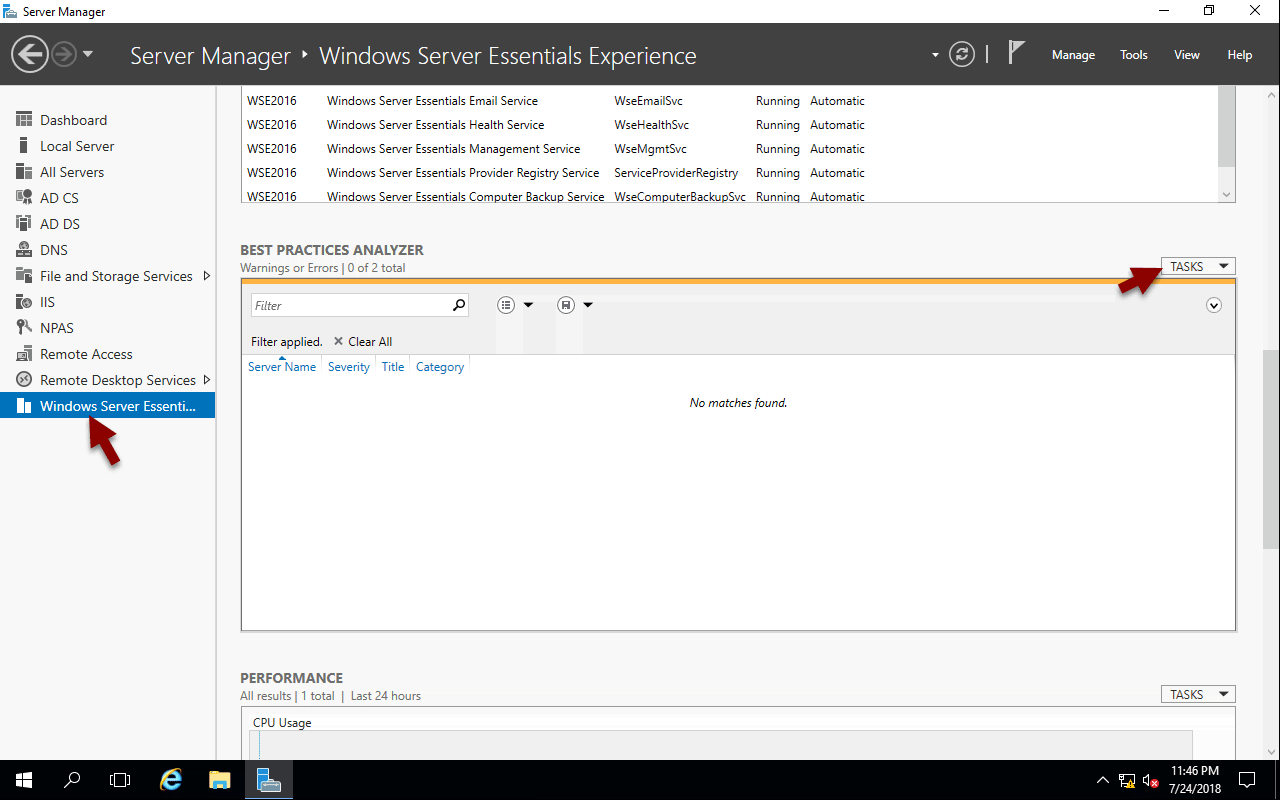Click the NPAS key icon
This screenshot has width=1280, height=800.
(x=24, y=328)
